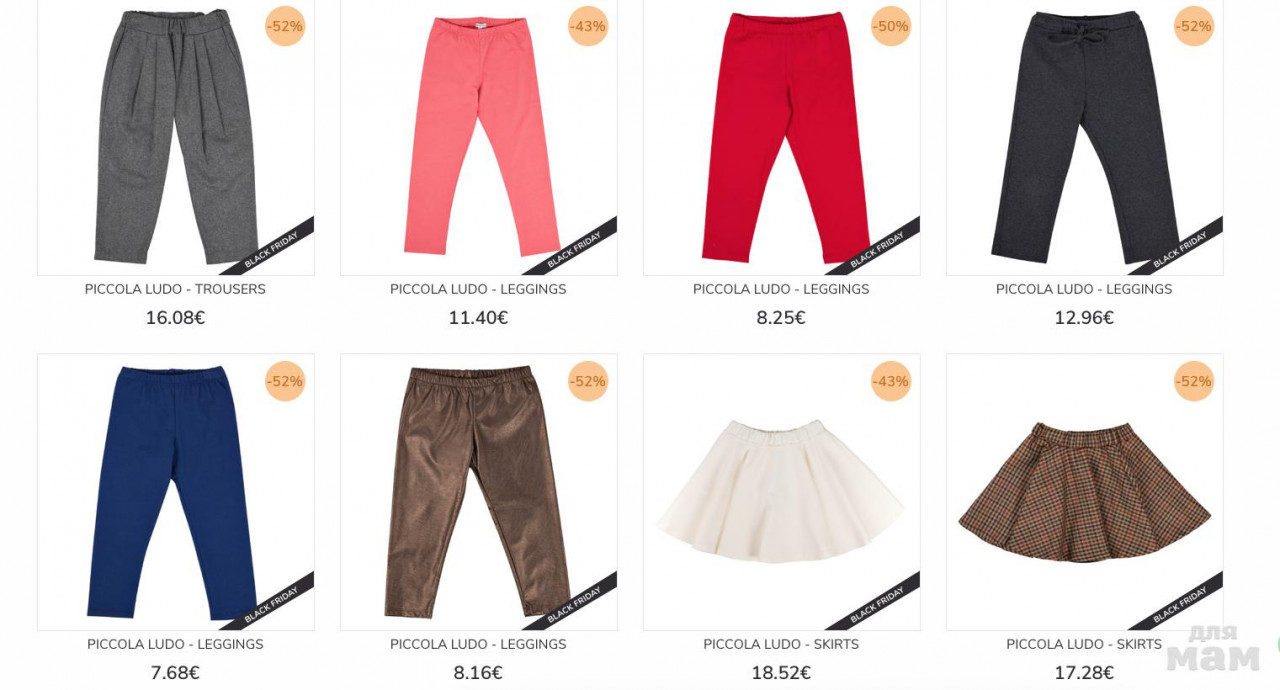Click the PICCOLA LUDO - SKIRTS title priced 18.52€
Image resolution: width=1280 pixels, height=690 pixels.
(781, 644)
